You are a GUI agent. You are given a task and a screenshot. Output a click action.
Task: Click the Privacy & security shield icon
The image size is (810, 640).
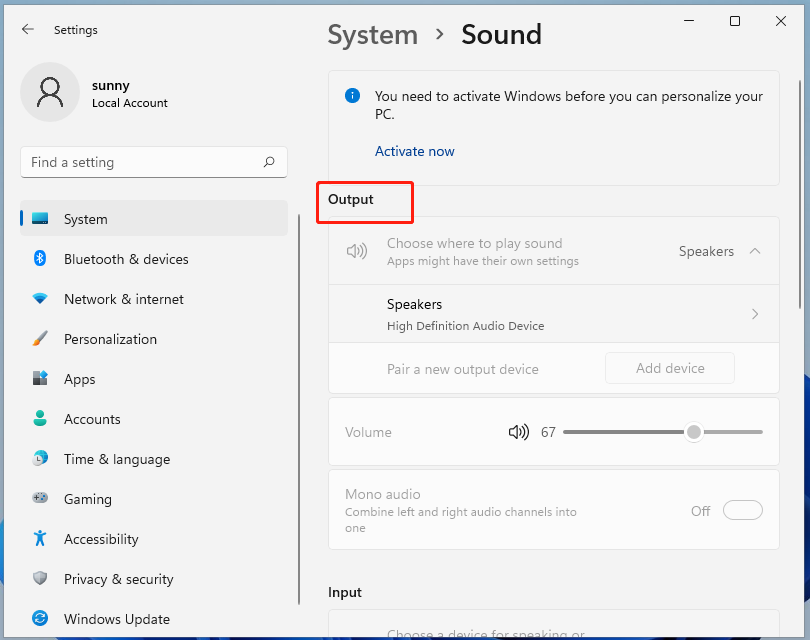coord(40,579)
